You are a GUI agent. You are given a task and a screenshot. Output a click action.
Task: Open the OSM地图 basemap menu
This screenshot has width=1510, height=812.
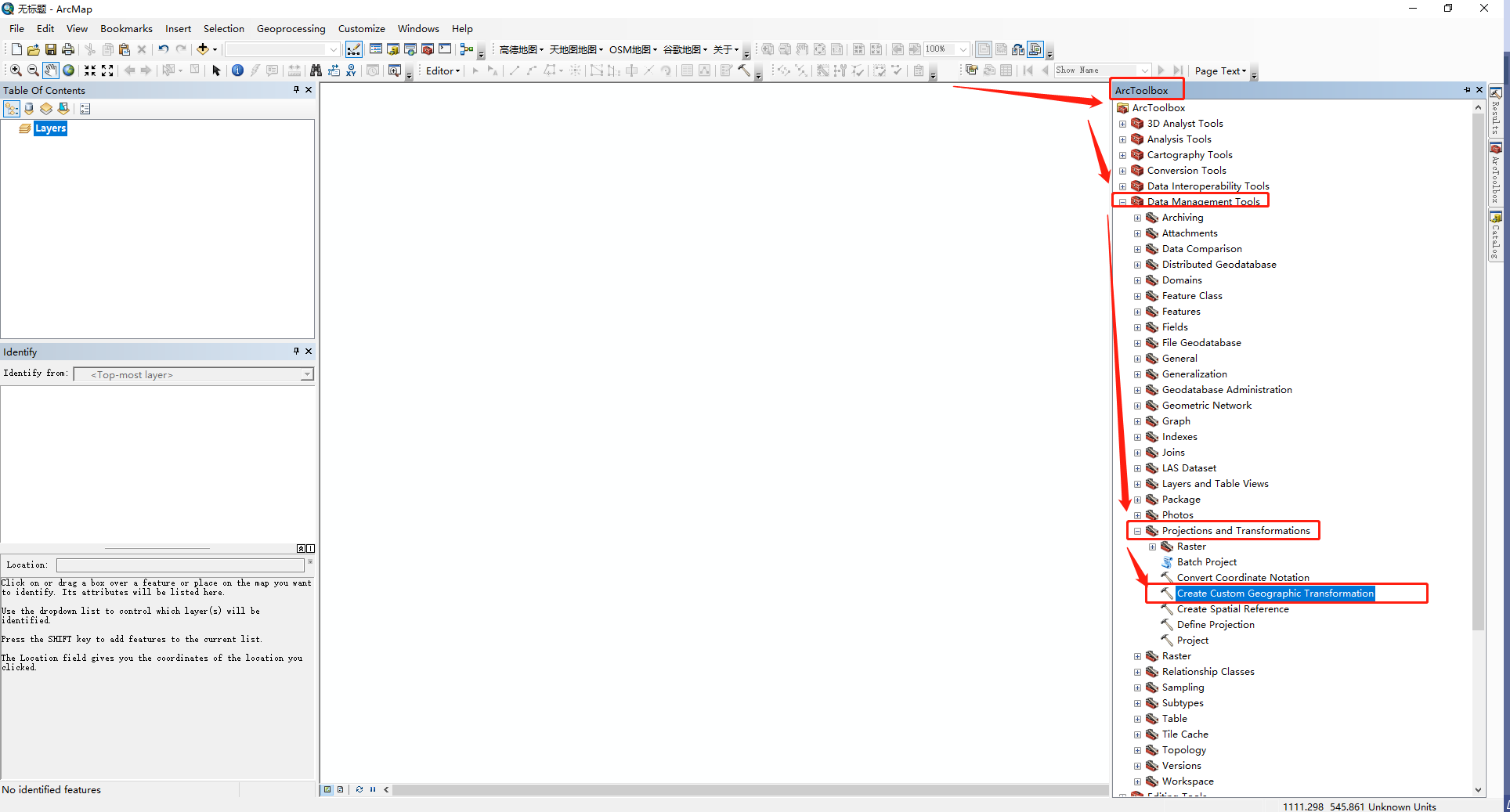[633, 49]
